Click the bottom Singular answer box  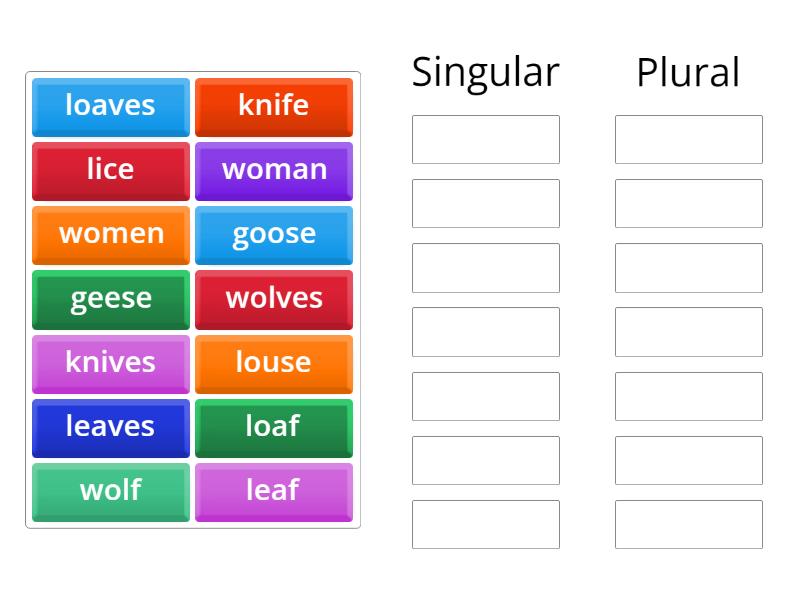click(485, 524)
